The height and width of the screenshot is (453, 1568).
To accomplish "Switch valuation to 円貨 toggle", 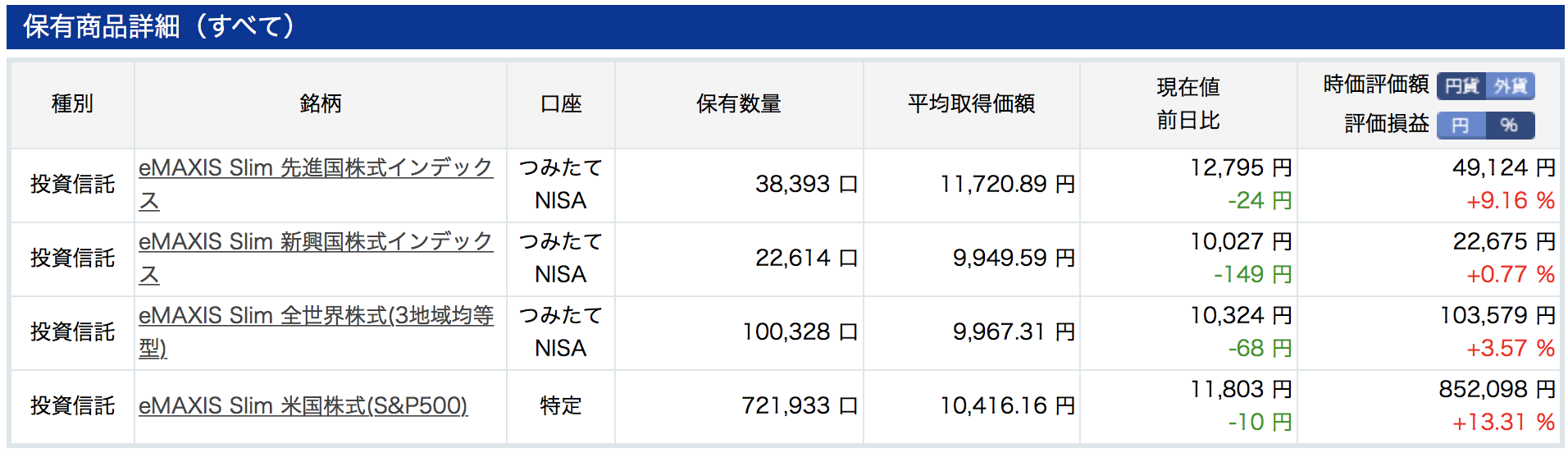I will pyautogui.click(x=1461, y=85).
